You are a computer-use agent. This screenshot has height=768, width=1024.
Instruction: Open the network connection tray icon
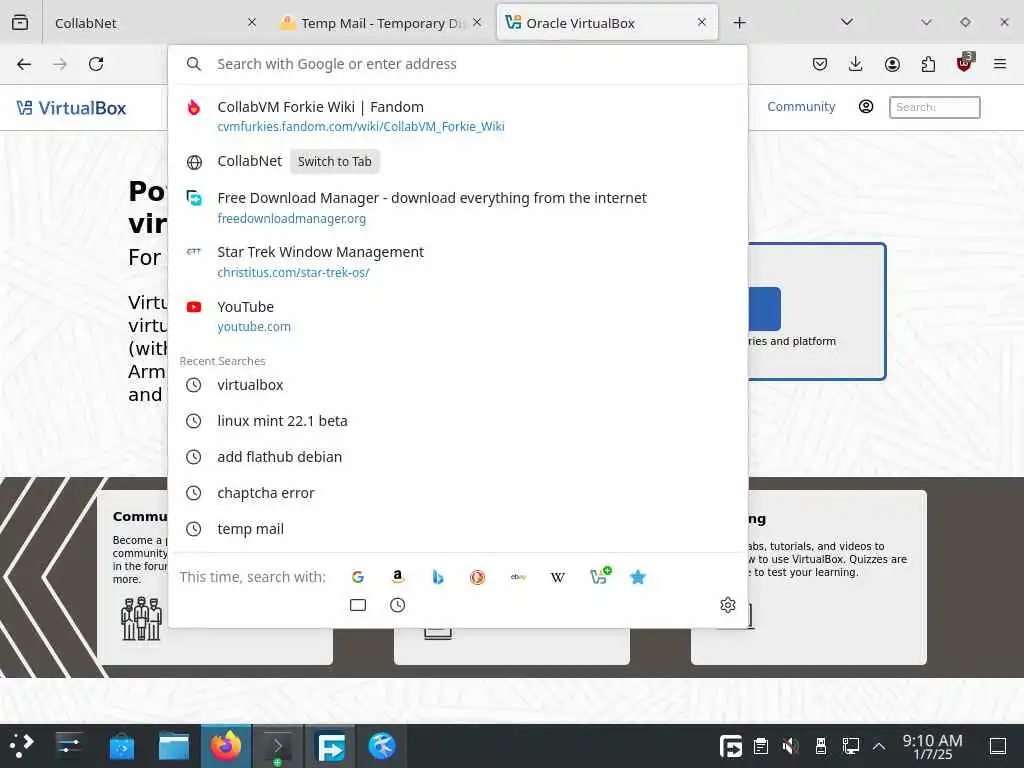[850, 746]
